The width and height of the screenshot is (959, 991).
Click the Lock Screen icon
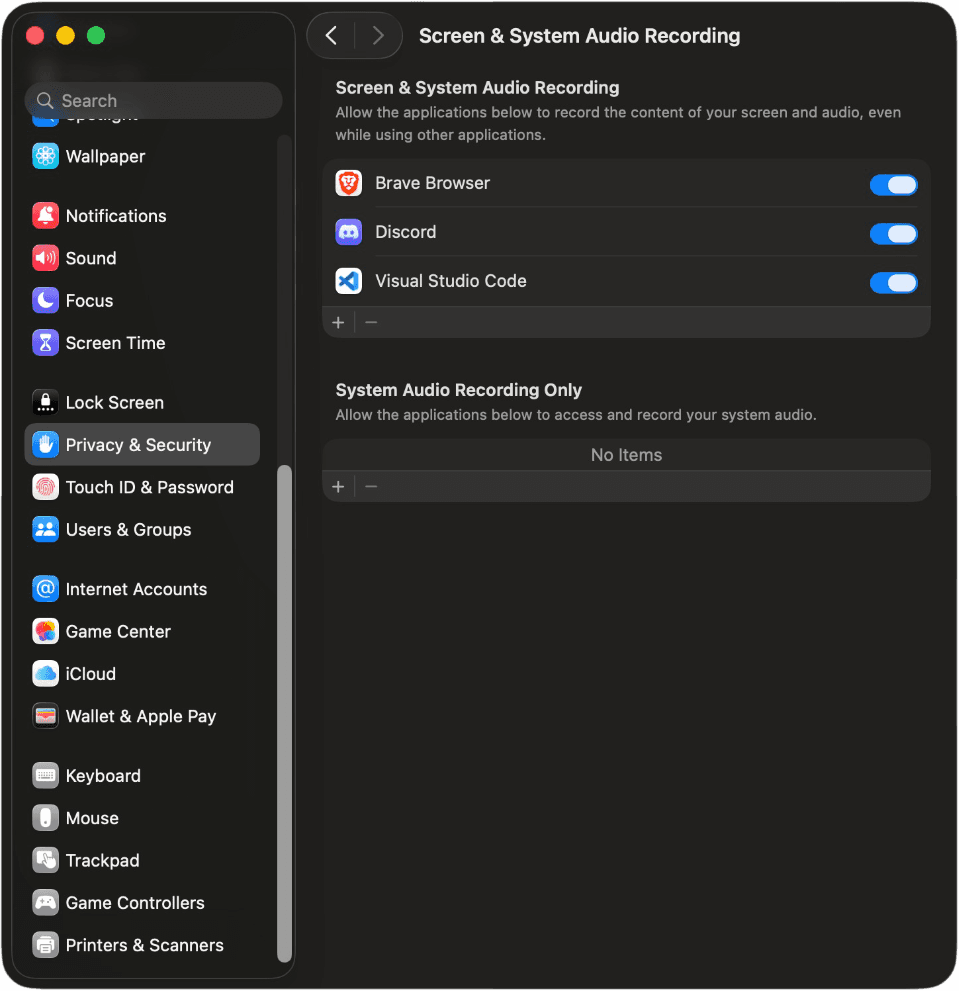[x=46, y=402]
